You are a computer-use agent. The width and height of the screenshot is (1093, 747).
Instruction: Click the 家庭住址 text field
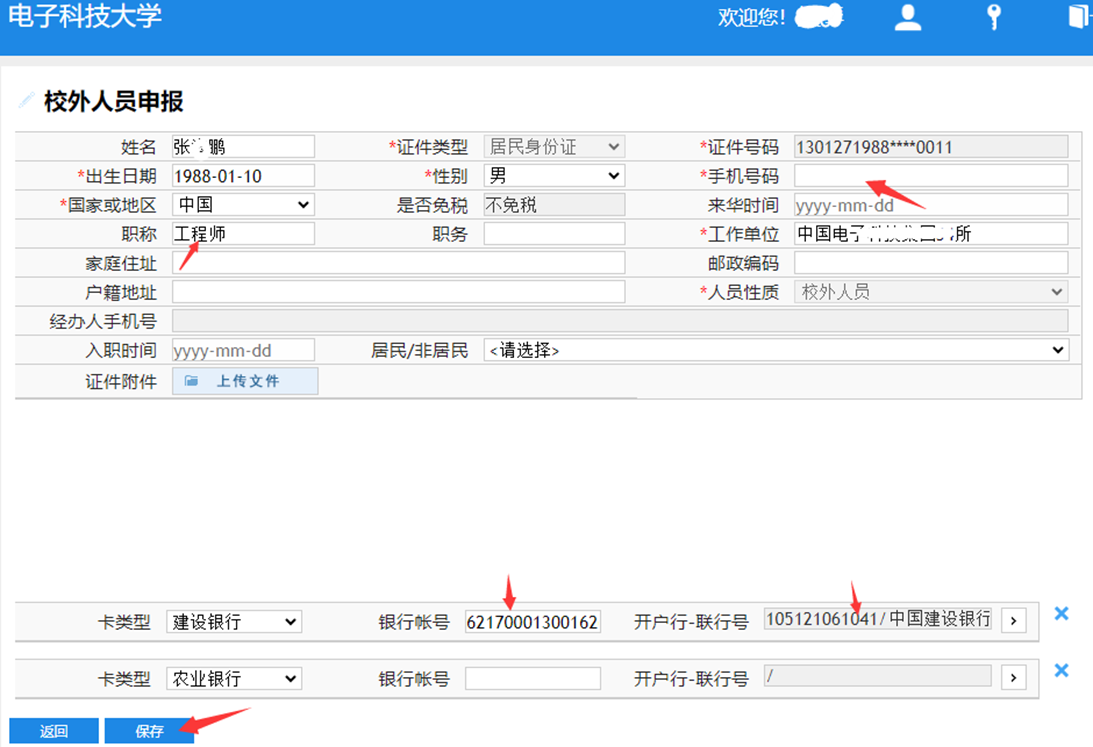(x=398, y=263)
